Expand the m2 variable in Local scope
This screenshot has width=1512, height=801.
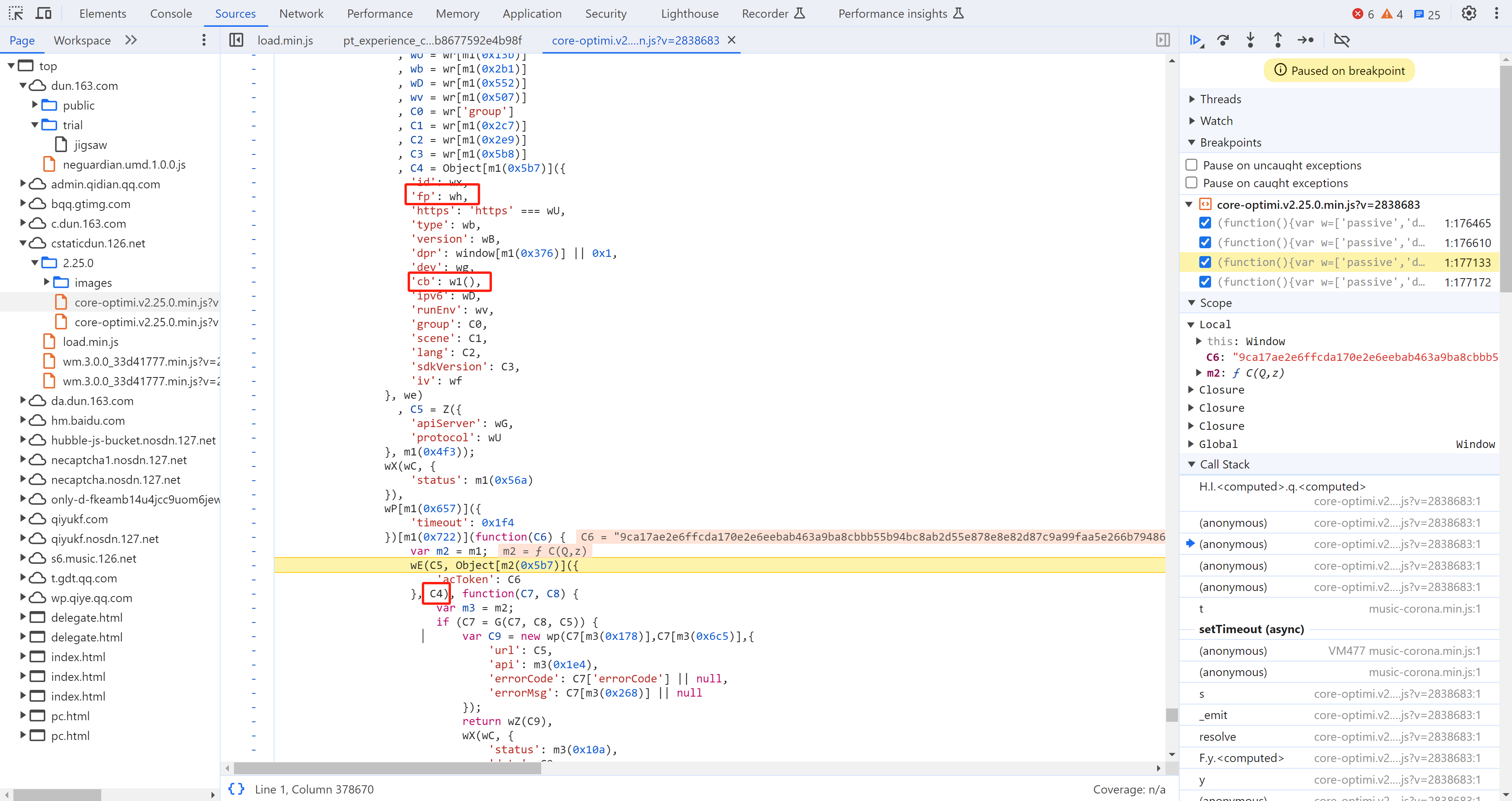1201,372
